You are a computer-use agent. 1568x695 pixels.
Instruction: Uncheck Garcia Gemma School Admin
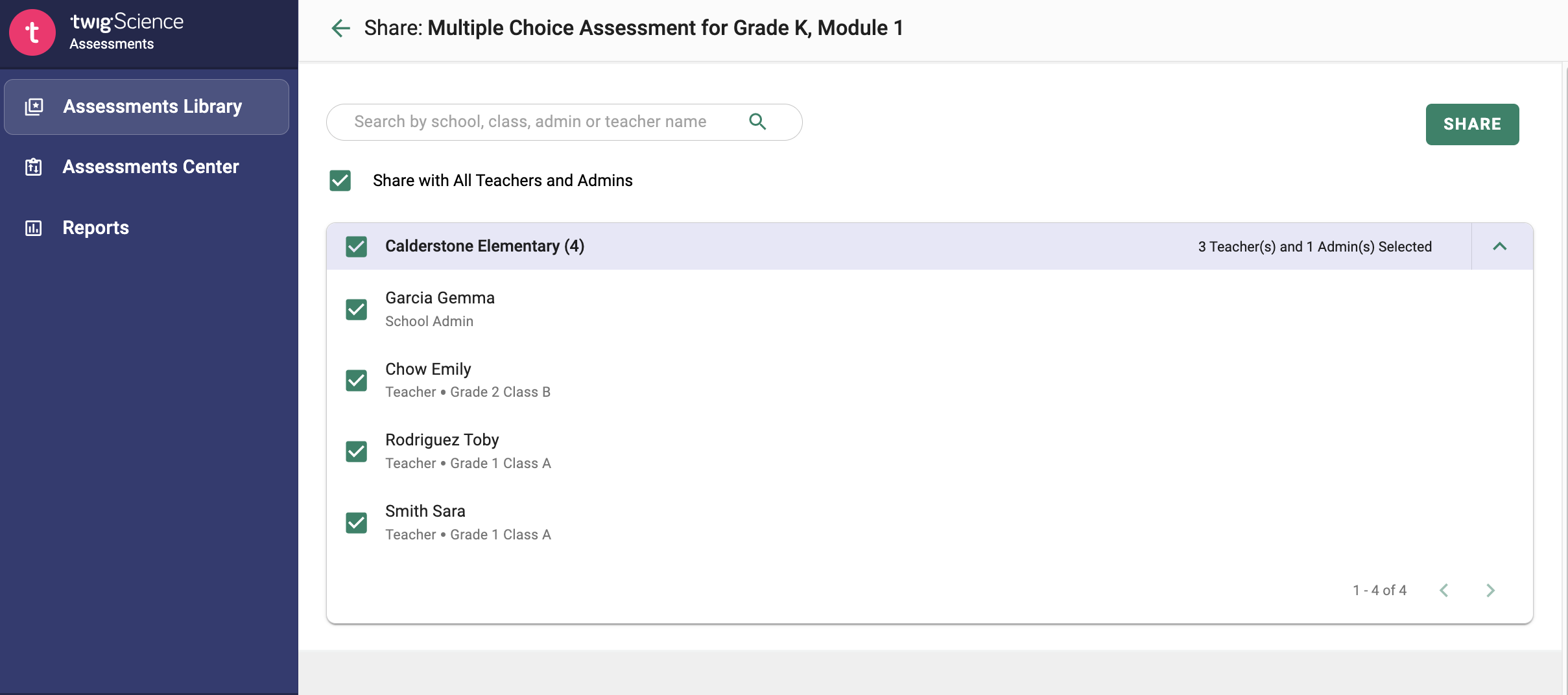click(357, 309)
